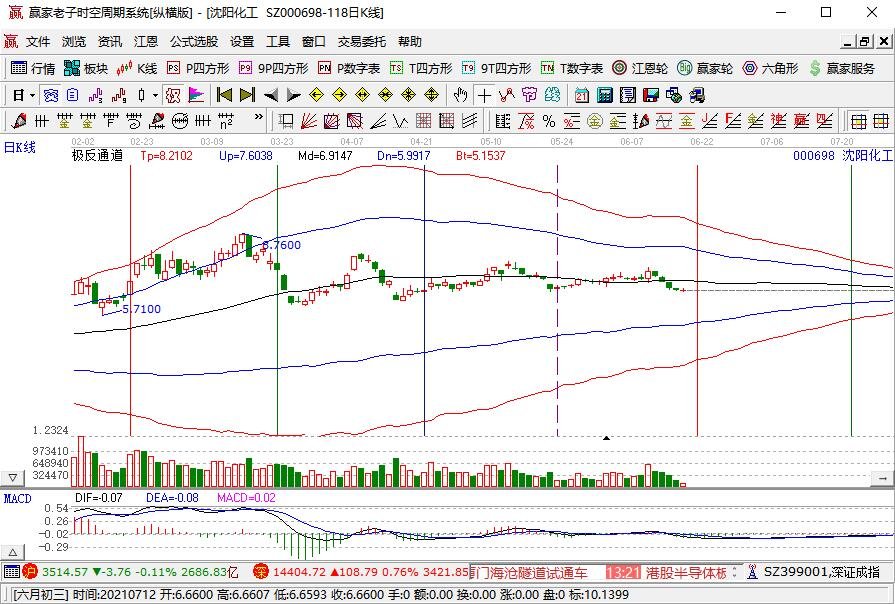895x604 pixels.
Task: Open the 江恩轮 Gann wheel tool
Action: (x=640, y=69)
